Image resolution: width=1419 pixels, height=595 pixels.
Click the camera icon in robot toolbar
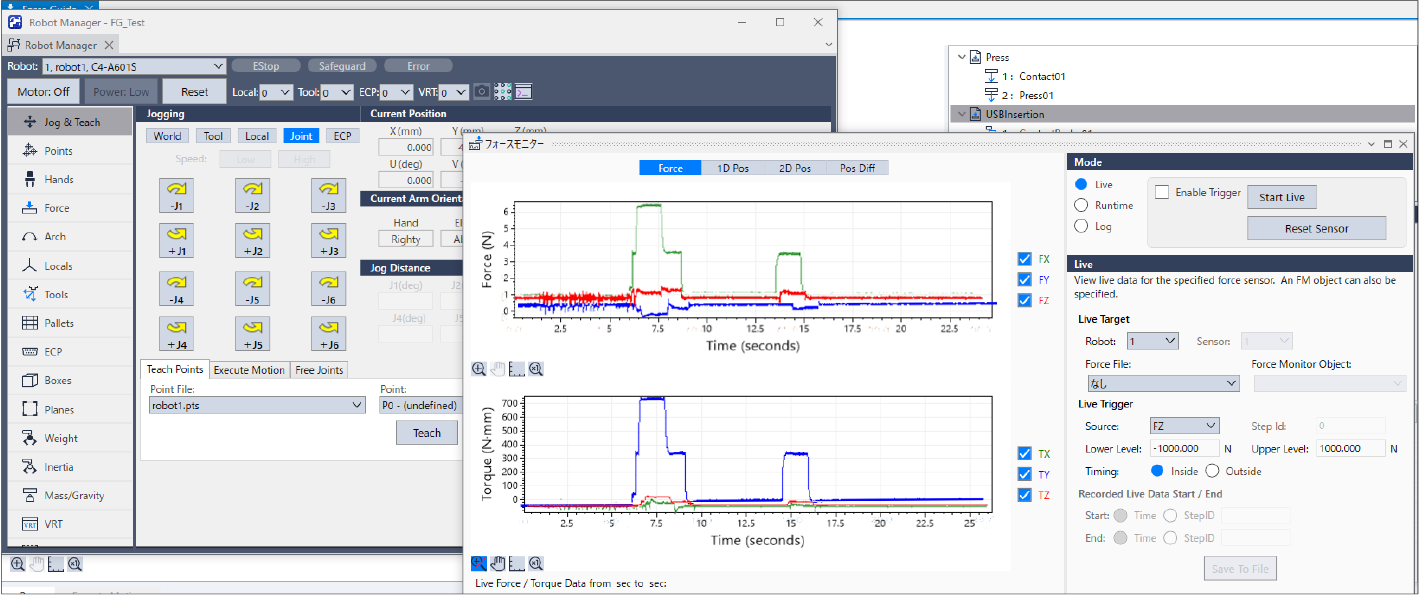tap(481, 92)
